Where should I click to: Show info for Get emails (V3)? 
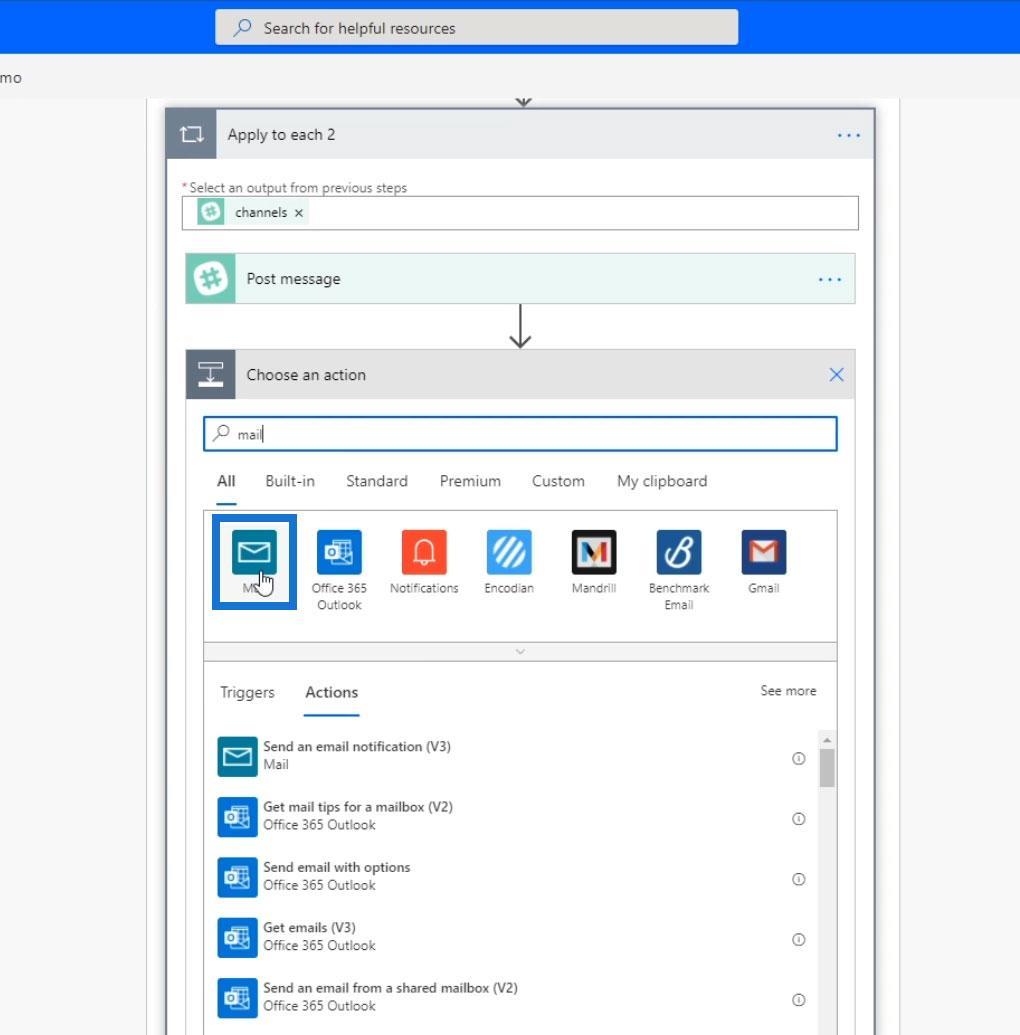[x=799, y=939]
